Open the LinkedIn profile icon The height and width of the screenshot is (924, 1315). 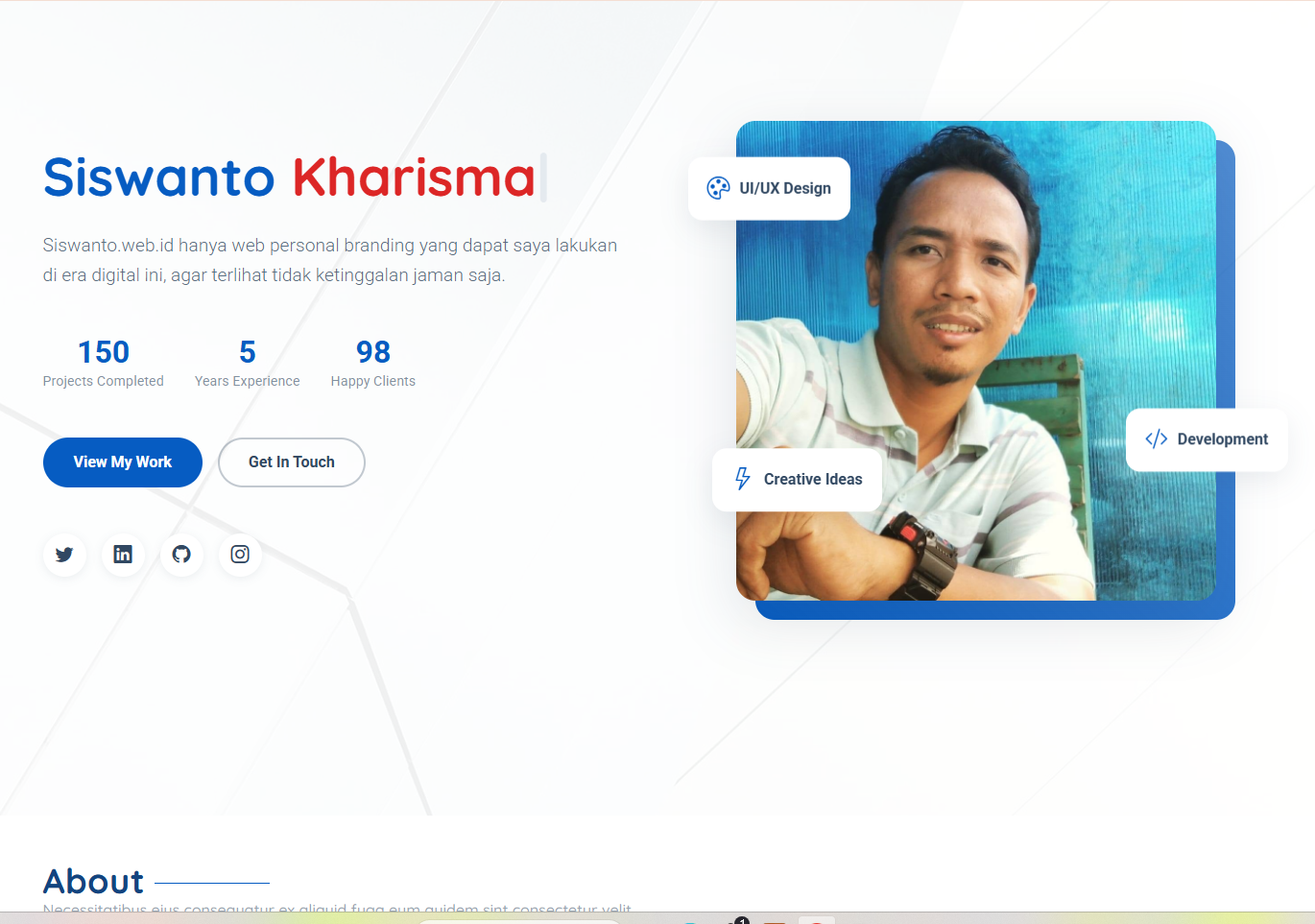[123, 555]
